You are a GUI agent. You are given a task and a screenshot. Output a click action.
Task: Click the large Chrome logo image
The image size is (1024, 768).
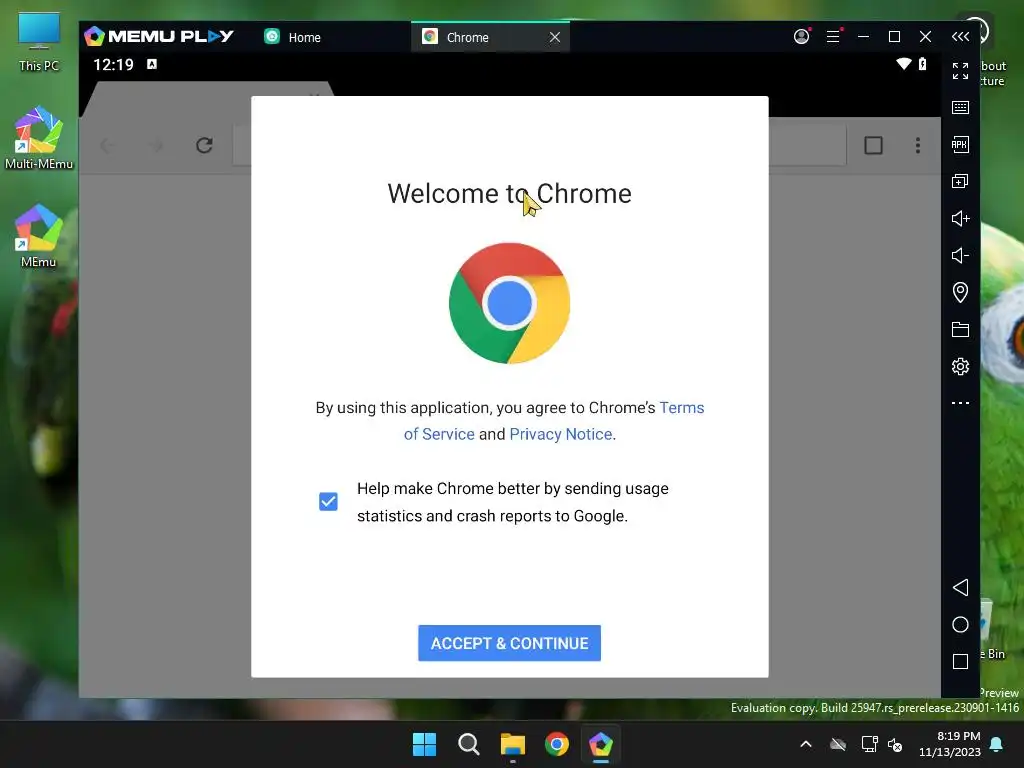(509, 303)
